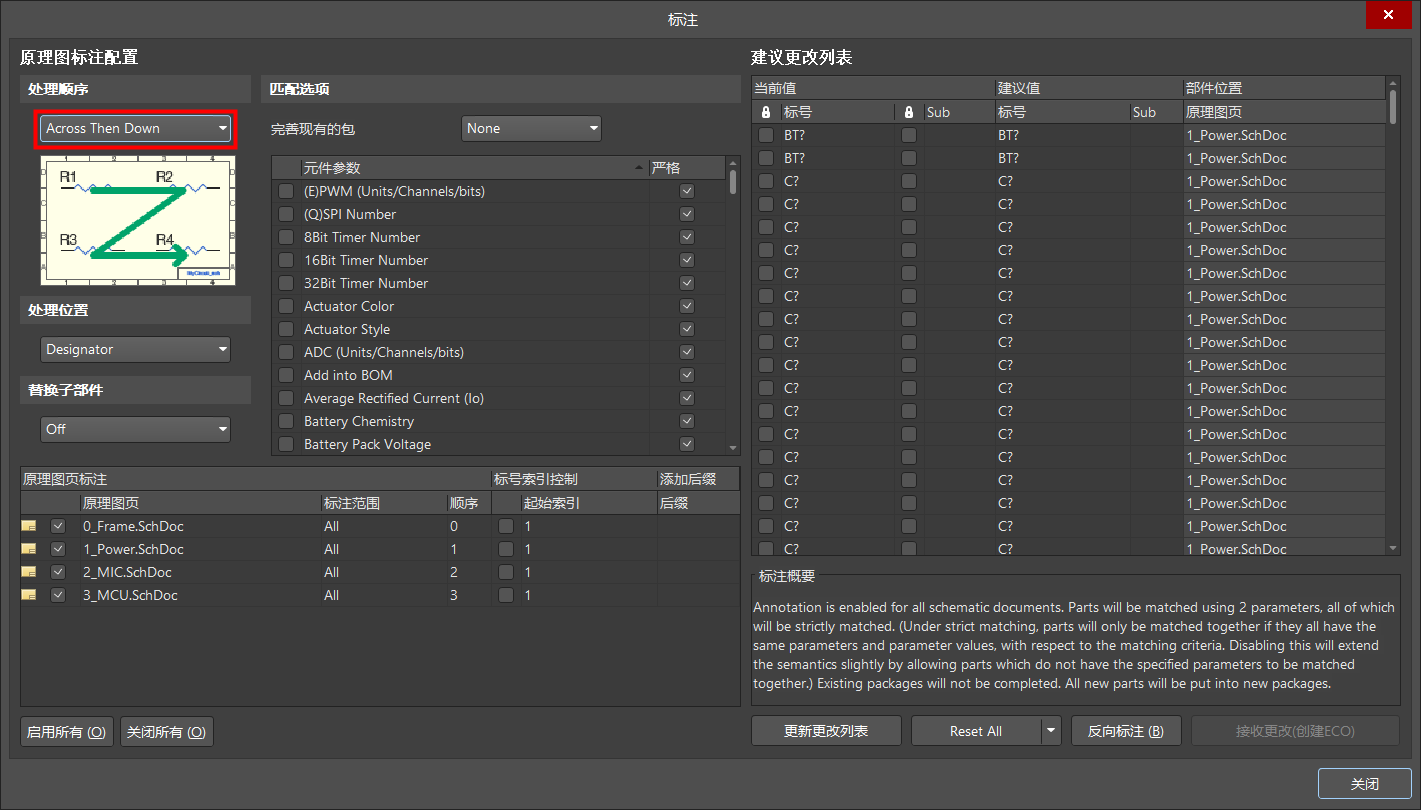The height and width of the screenshot is (810, 1421).
Task: Click the sheet icon beside 2_MIC.SchDoc
Action: click(x=29, y=572)
